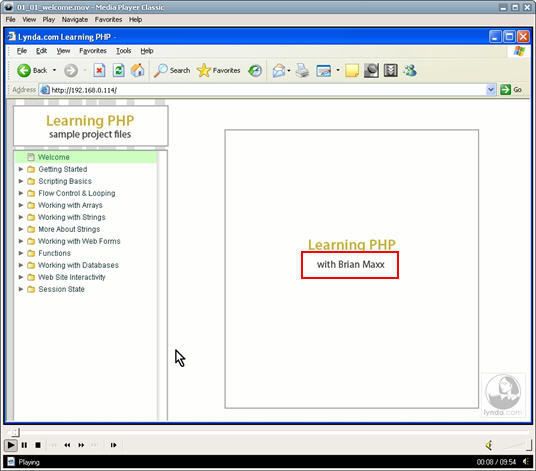Click the green Refresh page icon
Image resolution: width=536 pixels, height=471 pixels.
point(119,71)
